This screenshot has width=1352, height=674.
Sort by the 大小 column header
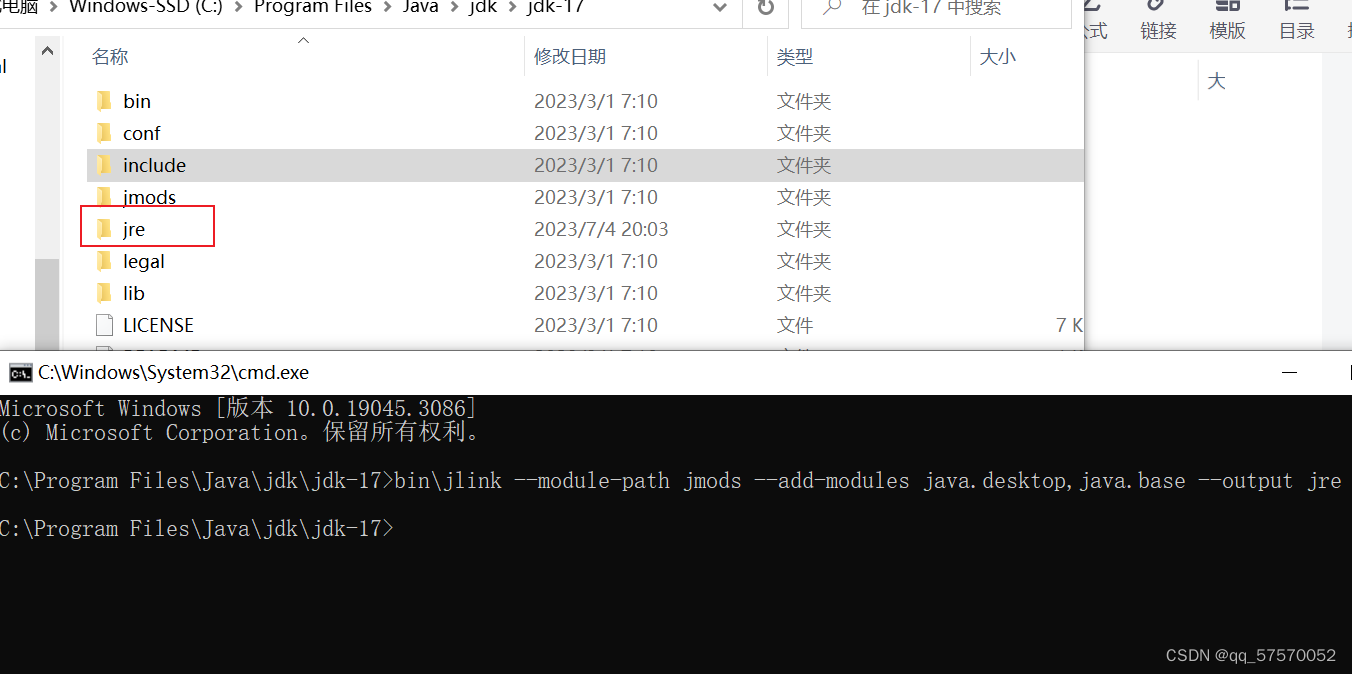[997, 56]
